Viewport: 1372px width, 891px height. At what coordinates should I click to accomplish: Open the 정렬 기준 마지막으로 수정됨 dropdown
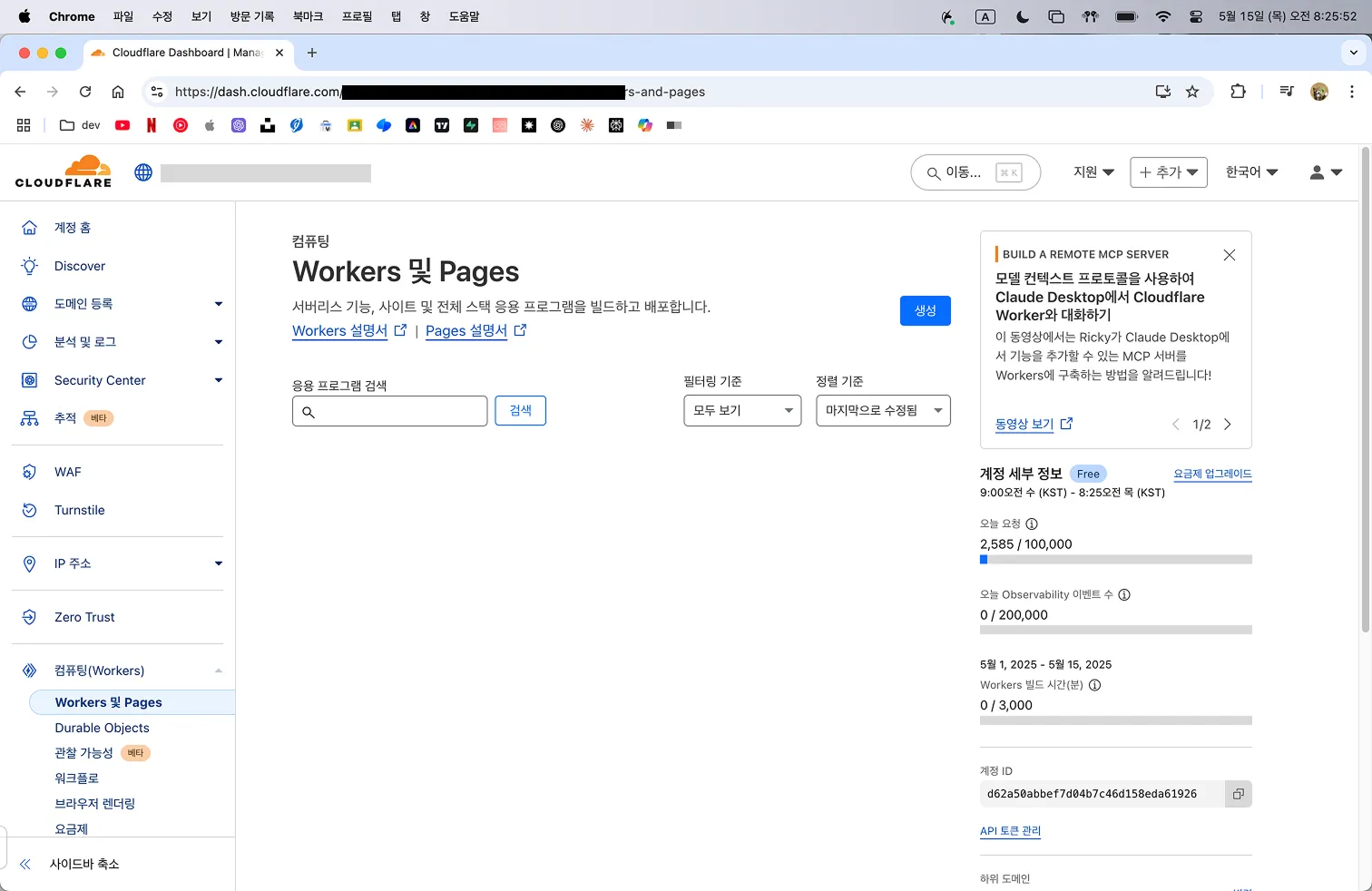(x=882, y=411)
